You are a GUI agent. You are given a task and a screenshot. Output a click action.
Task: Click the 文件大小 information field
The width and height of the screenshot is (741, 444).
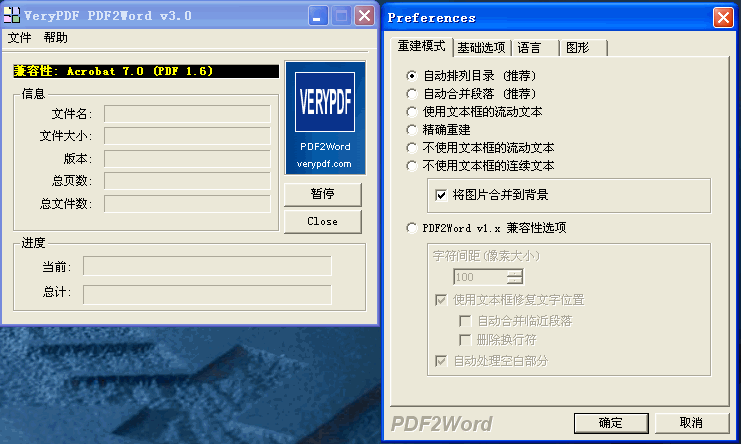[187, 136]
